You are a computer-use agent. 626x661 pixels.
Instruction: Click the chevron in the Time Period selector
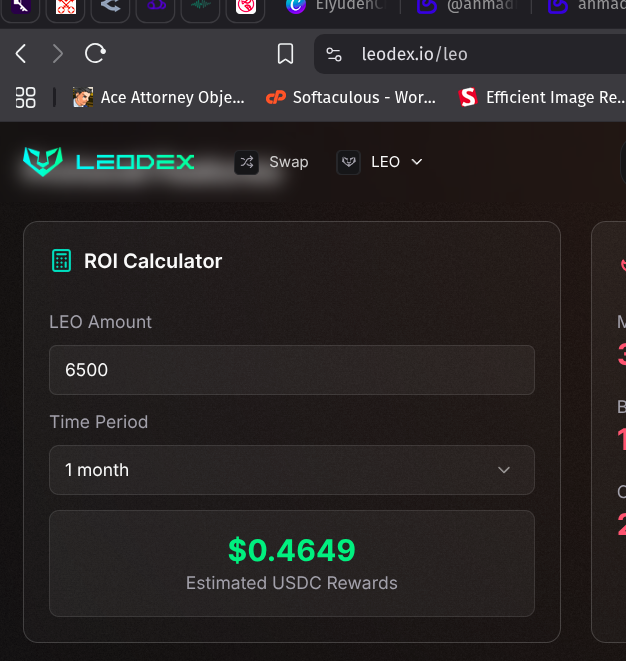tap(504, 470)
